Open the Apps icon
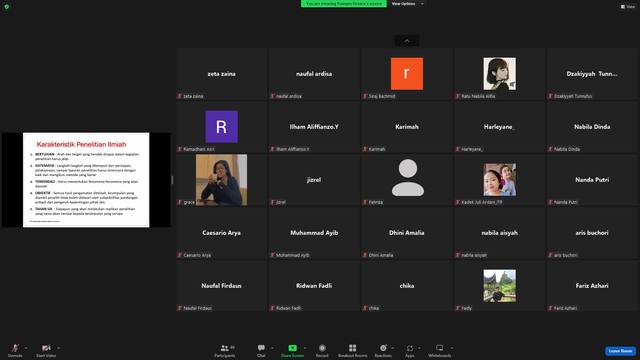640x360 pixels. click(x=410, y=348)
